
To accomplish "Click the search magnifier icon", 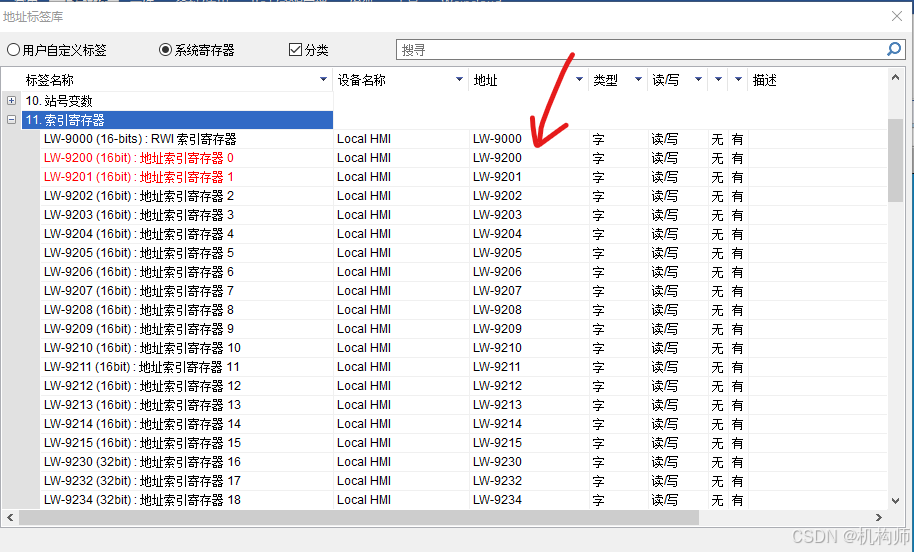I will pyautogui.click(x=894, y=50).
